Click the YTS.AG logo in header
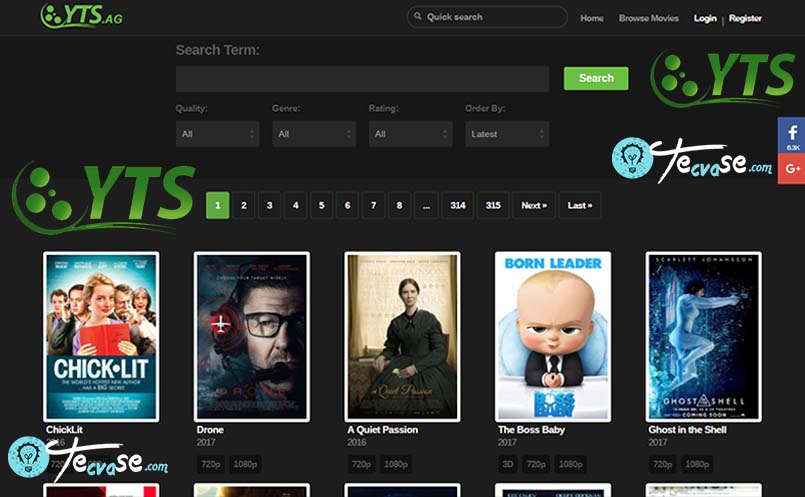Viewport: 805px width, 497px height. 82,15
